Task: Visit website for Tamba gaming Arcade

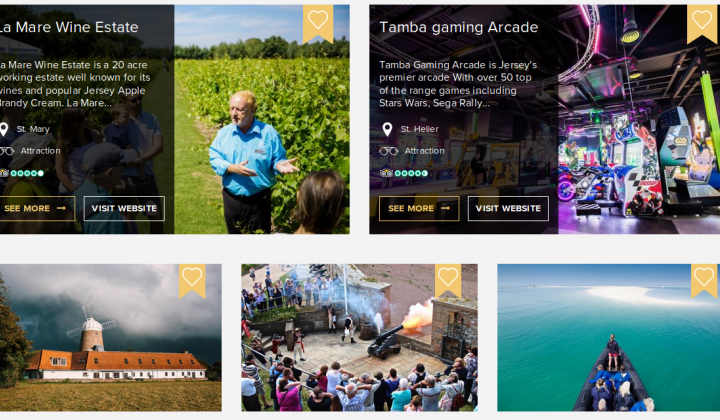Action: pos(508,208)
